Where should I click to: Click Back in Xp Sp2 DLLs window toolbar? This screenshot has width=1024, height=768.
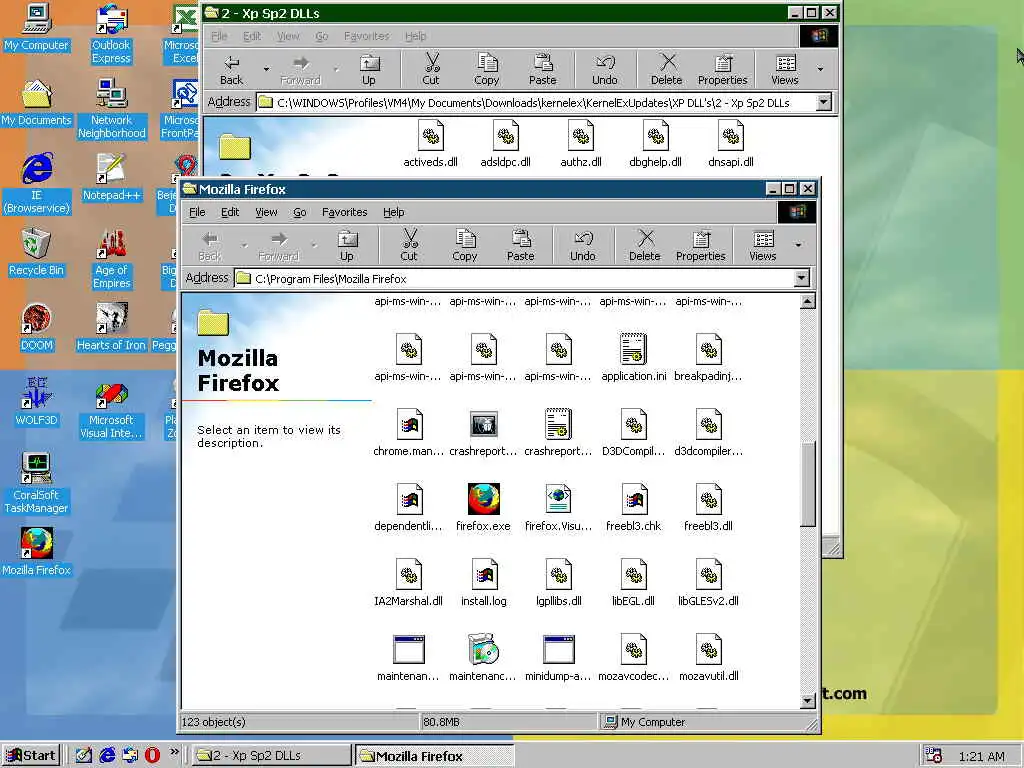231,69
